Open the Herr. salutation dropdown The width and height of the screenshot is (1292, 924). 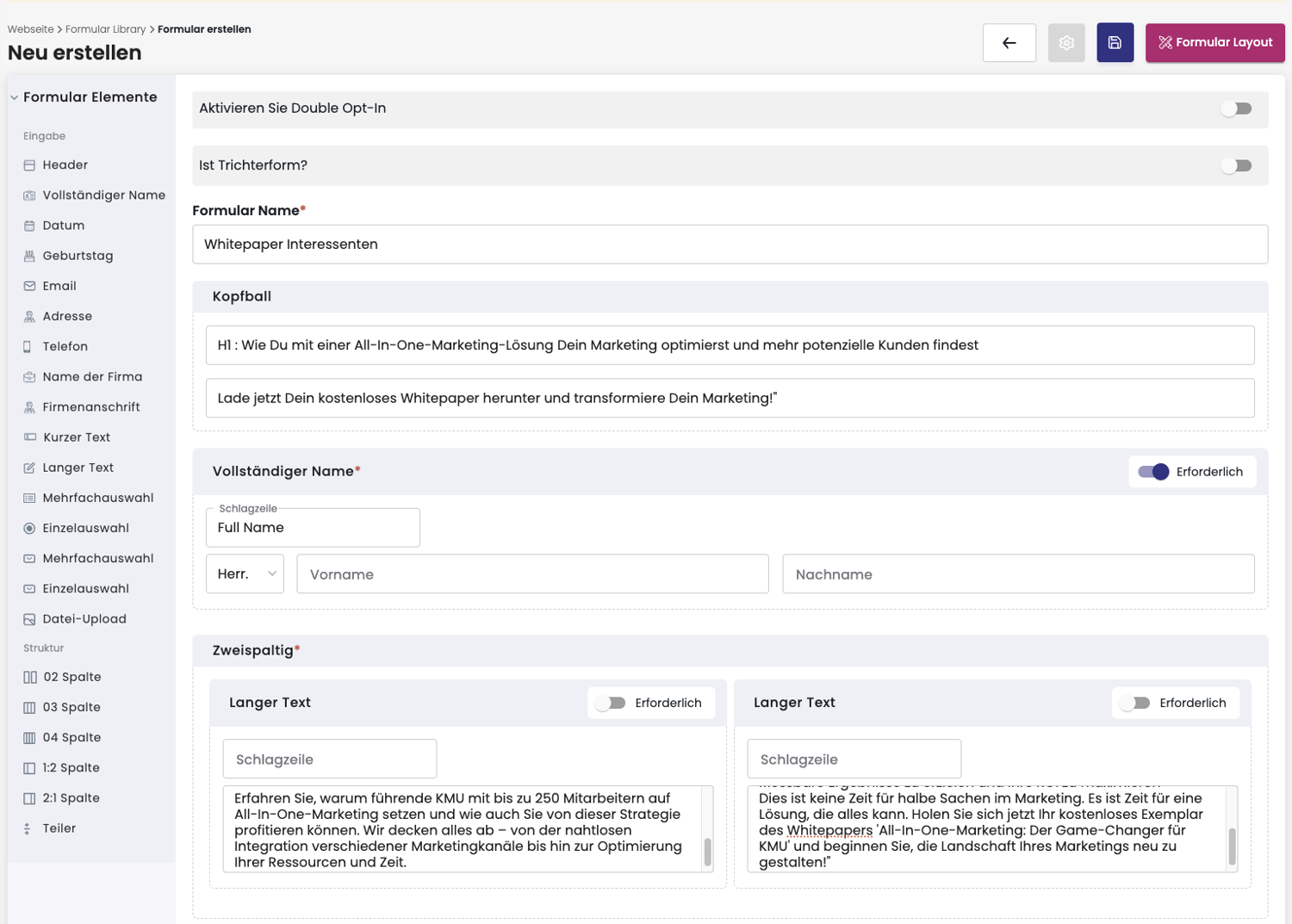point(245,574)
